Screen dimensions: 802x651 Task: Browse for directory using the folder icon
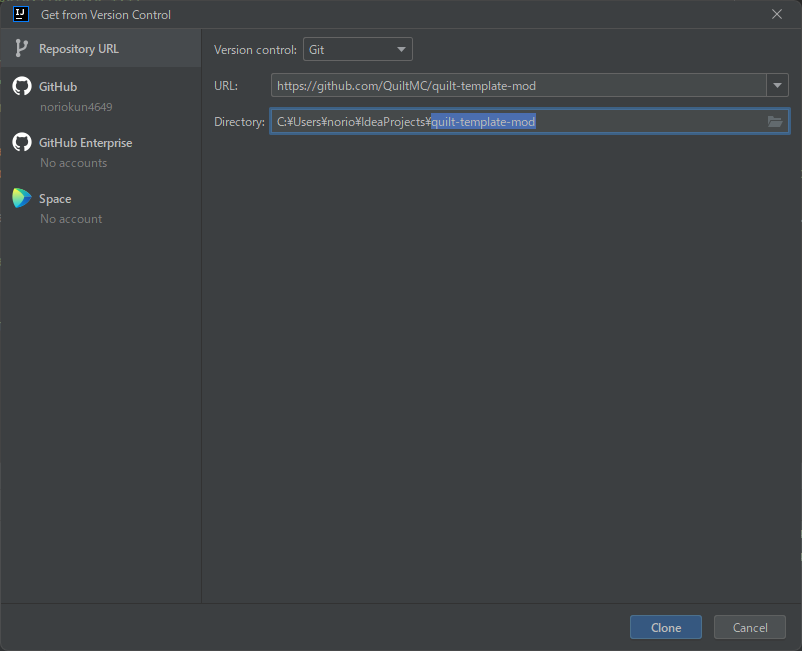[x=774, y=122]
